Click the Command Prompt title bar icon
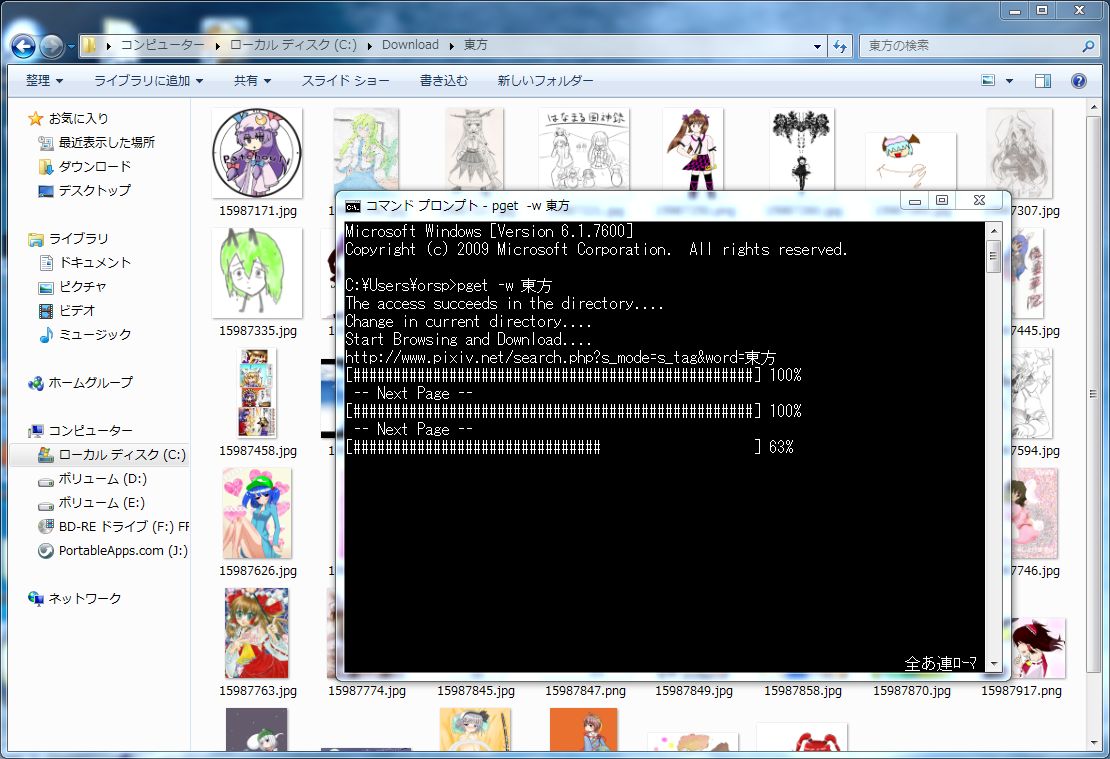Viewport: 1110px width, 759px height. pyautogui.click(x=353, y=206)
